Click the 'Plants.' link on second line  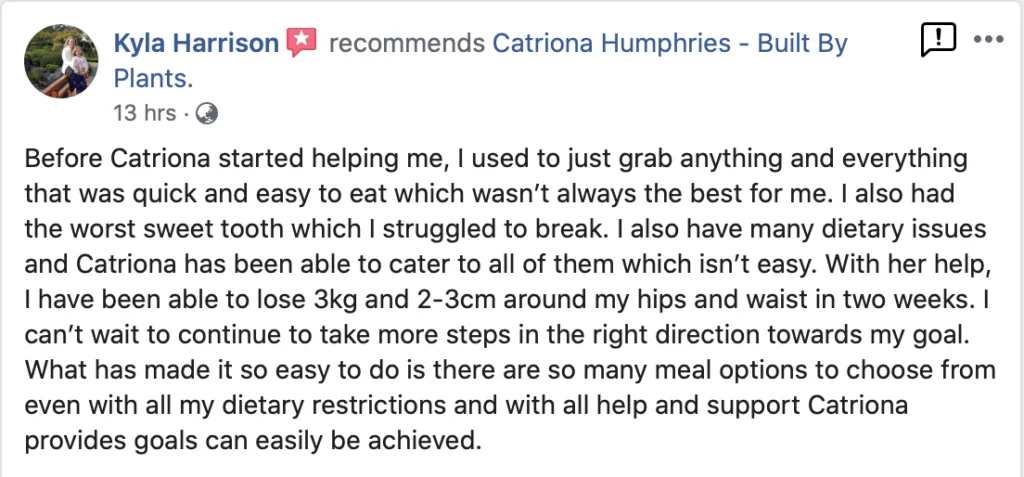(x=153, y=78)
